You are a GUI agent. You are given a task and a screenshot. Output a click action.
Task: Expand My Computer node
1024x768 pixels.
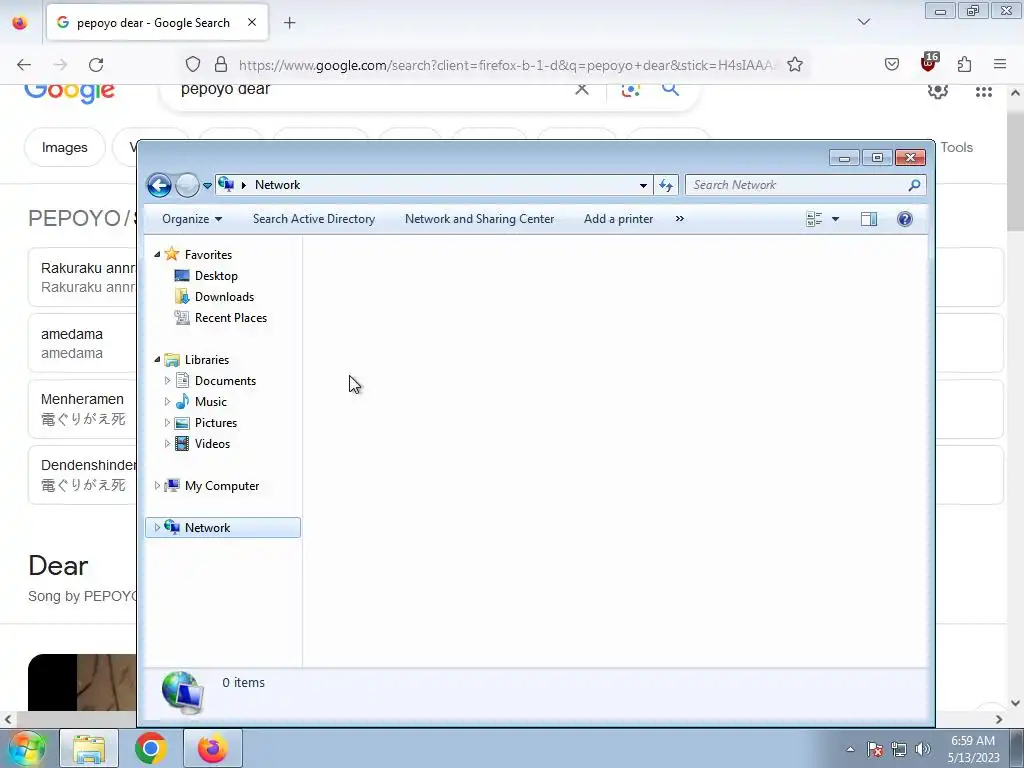click(157, 486)
